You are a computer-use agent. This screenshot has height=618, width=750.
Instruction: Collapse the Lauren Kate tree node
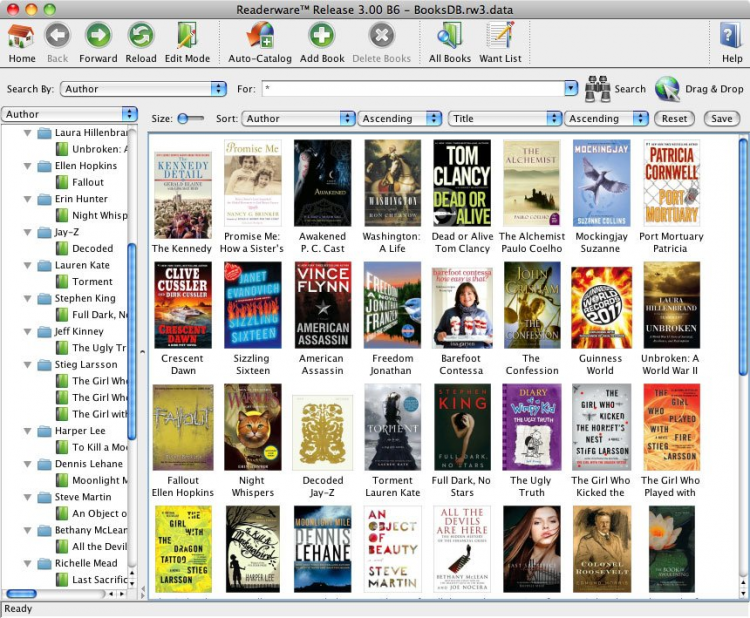coord(28,265)
